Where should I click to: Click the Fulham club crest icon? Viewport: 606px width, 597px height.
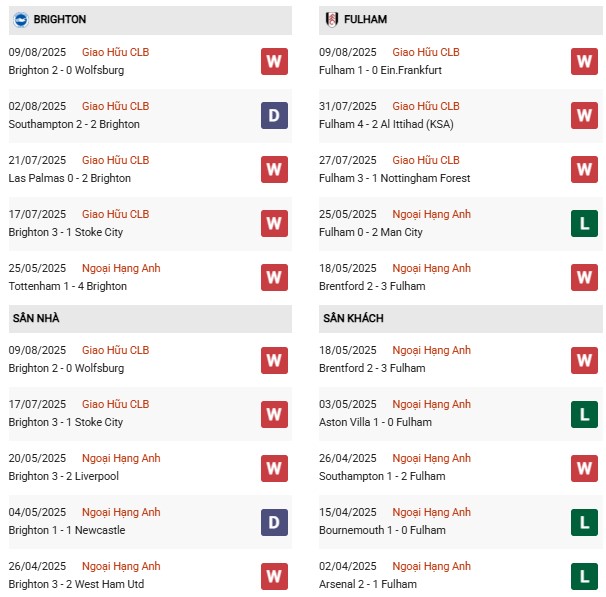[331, 19]
